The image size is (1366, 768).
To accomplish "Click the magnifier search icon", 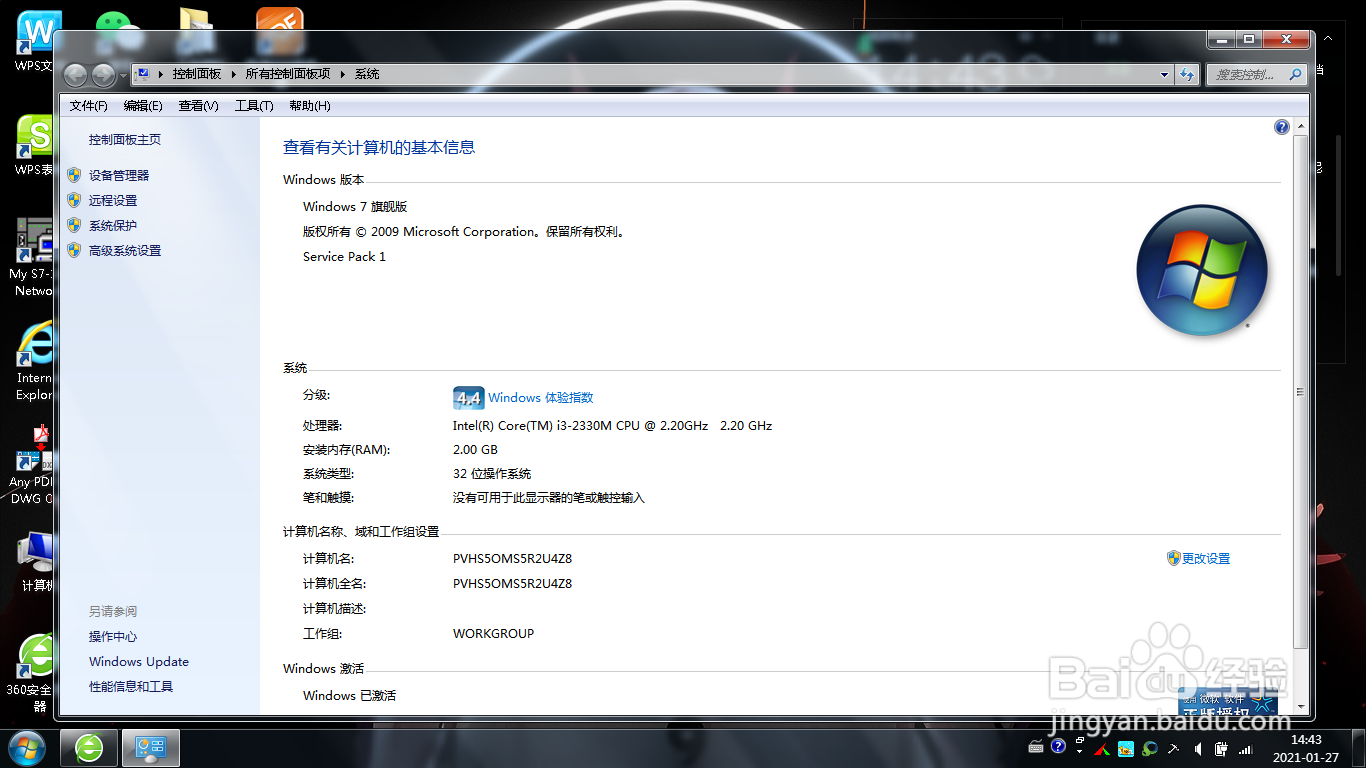I will 1296,74.
